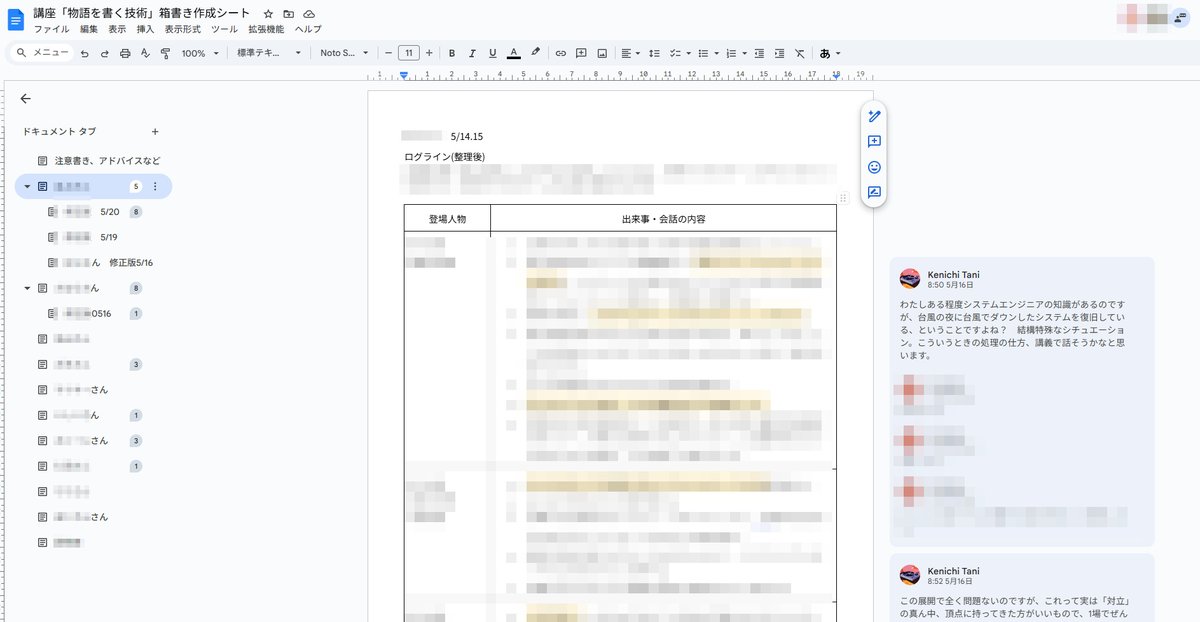Insert a link
This screenshot has width=1200, height=622.
pos(559,53)
